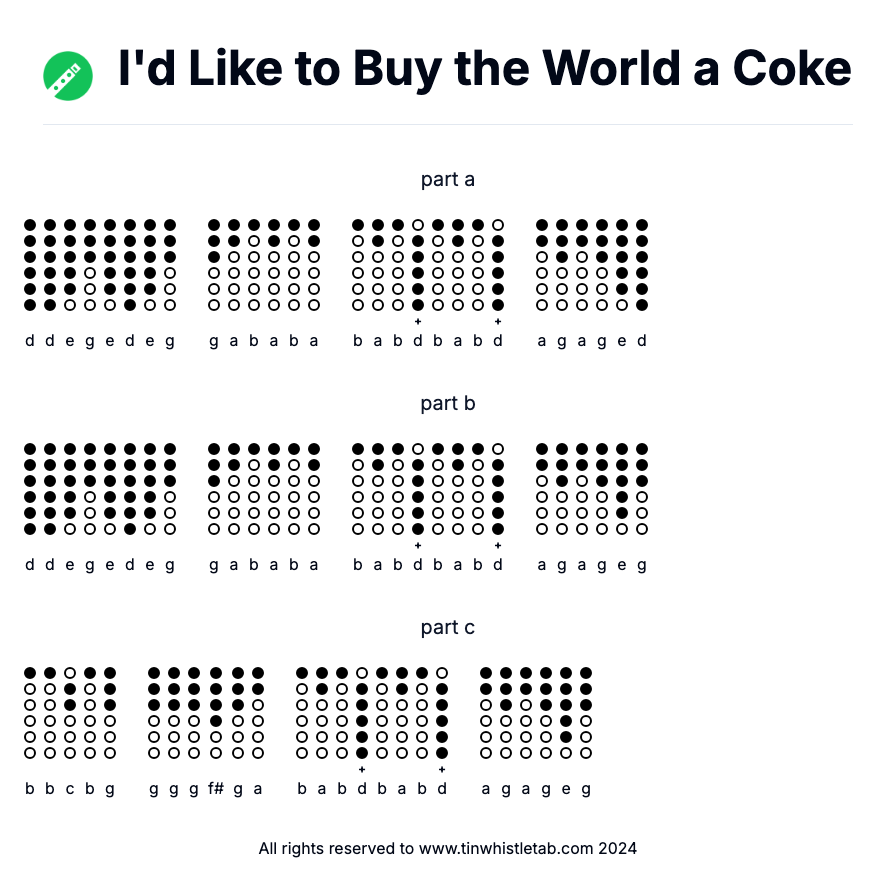Click the first fingering diagram in part c
The width and height of the screenshot is (896, 881).
click(x=30, y=713)
